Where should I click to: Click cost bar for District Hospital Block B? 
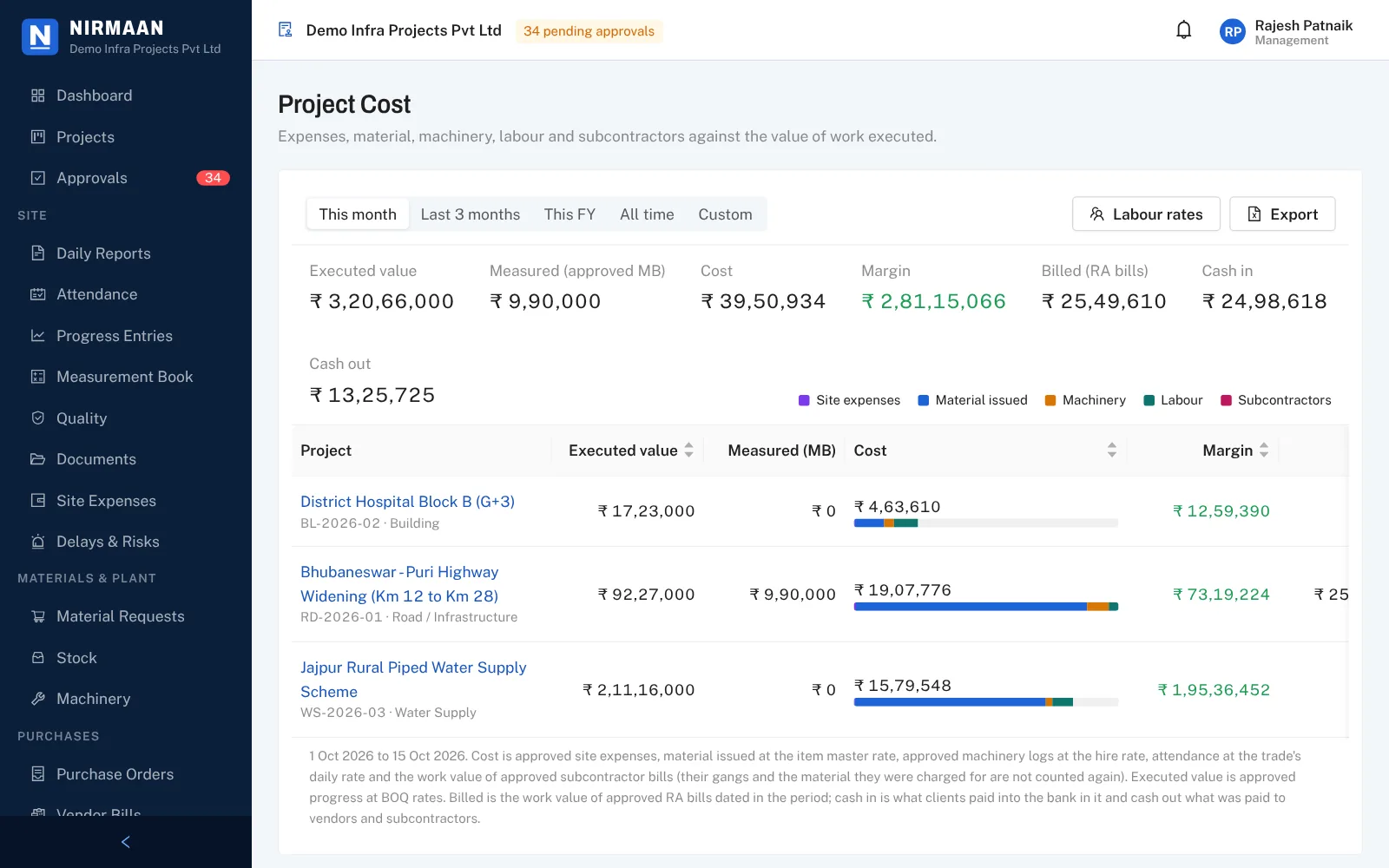point(985,523)
